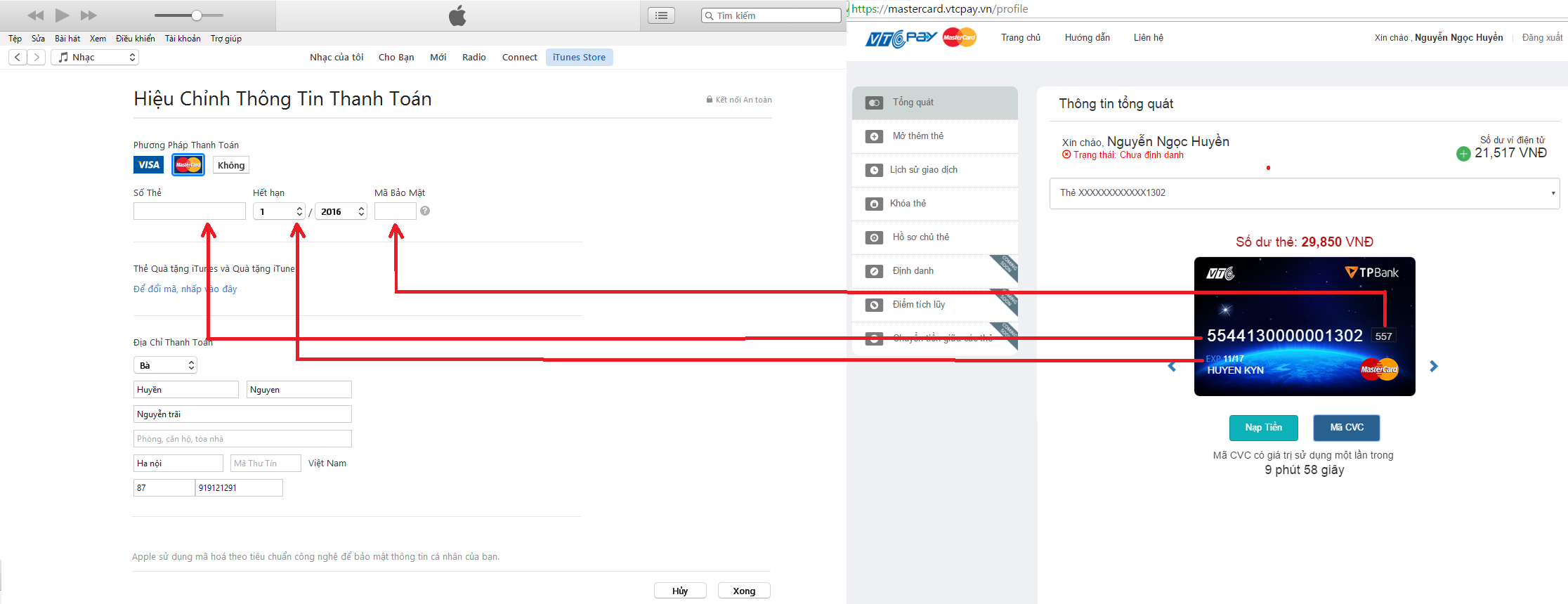Click the Nguyễn trãi street address field

[x=242, y=414]
